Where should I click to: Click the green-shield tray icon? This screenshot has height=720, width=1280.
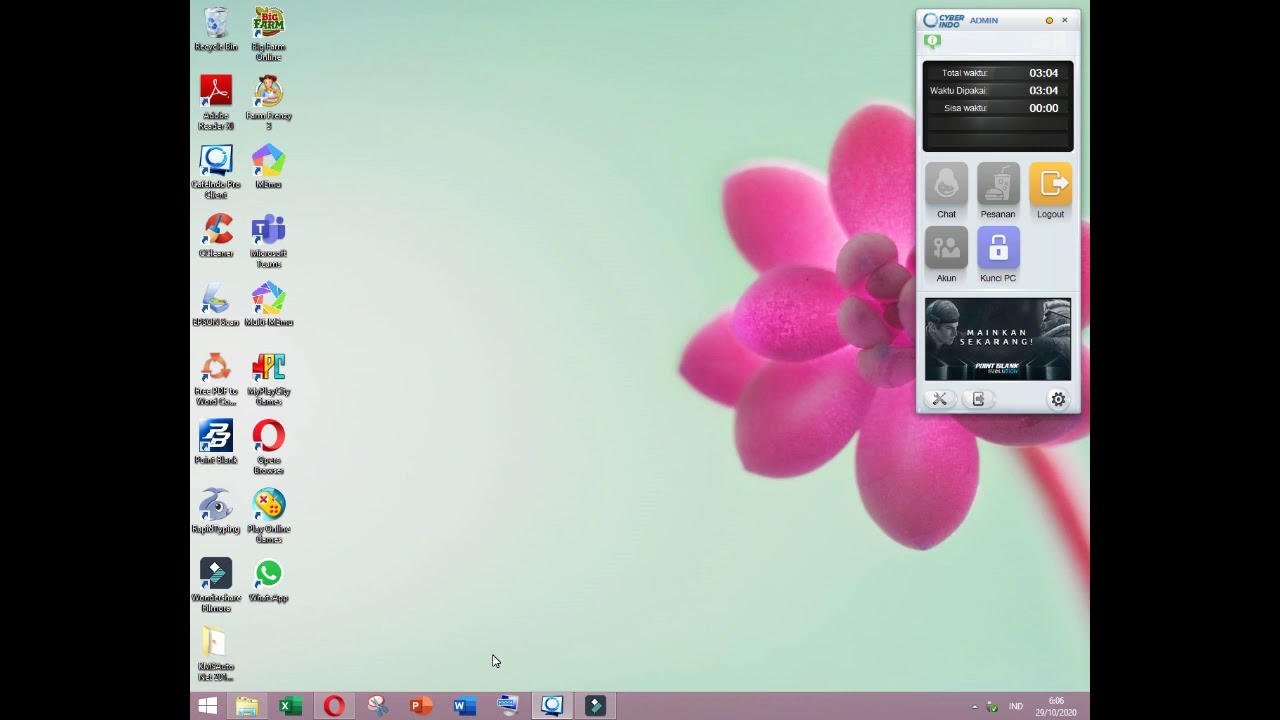[x=993, y=707]
